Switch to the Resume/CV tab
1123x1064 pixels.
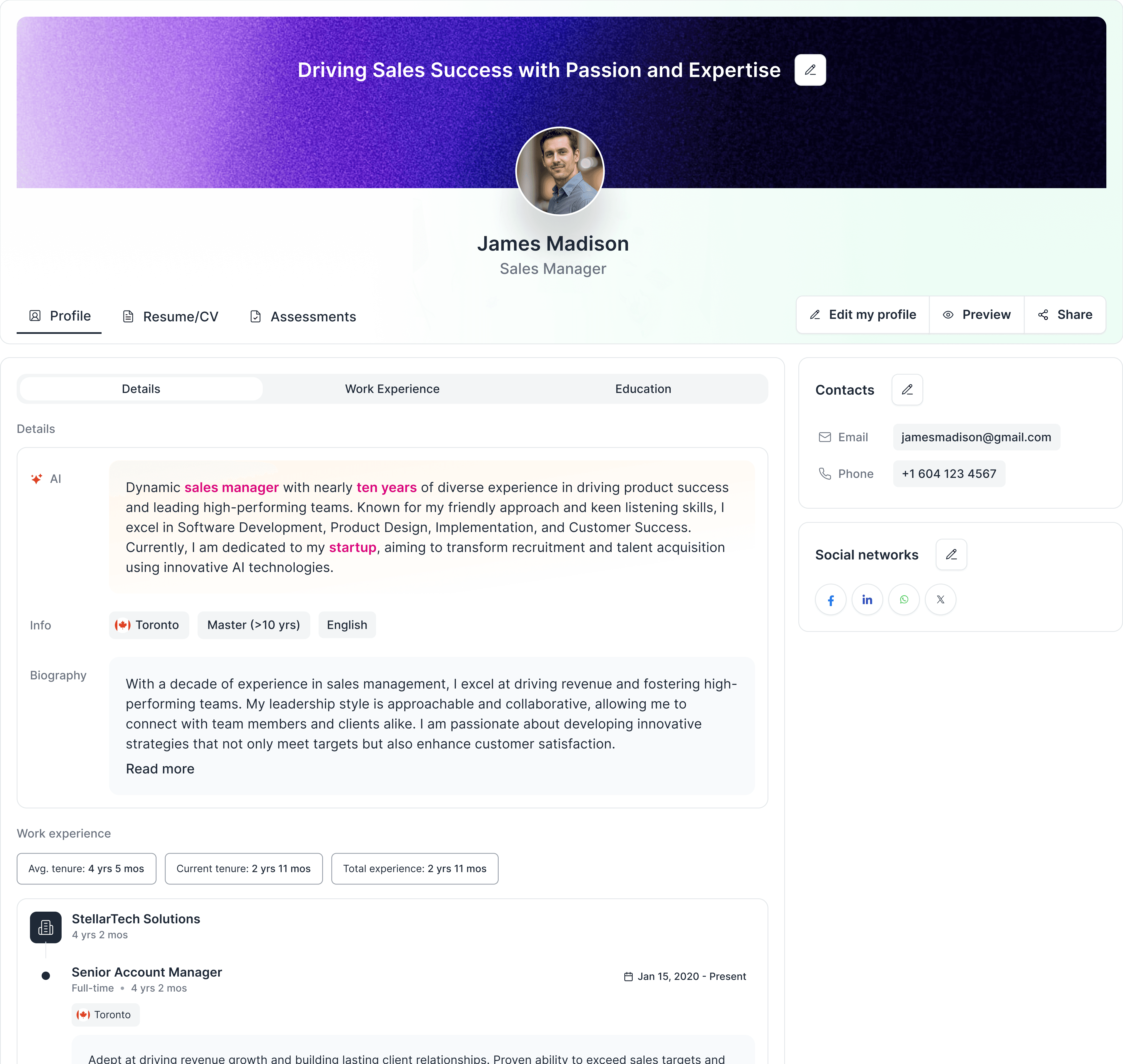(x=170, y=316)
